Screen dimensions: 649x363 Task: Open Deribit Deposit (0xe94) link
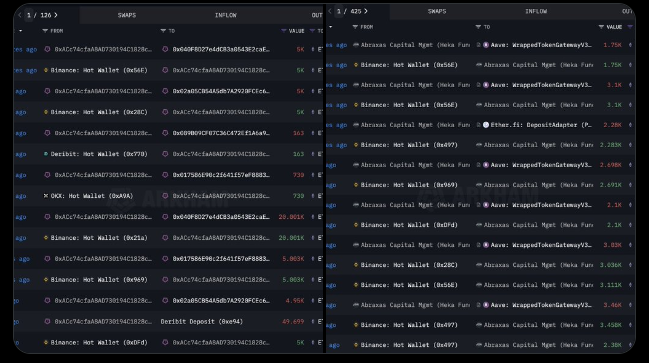[202, 321]
